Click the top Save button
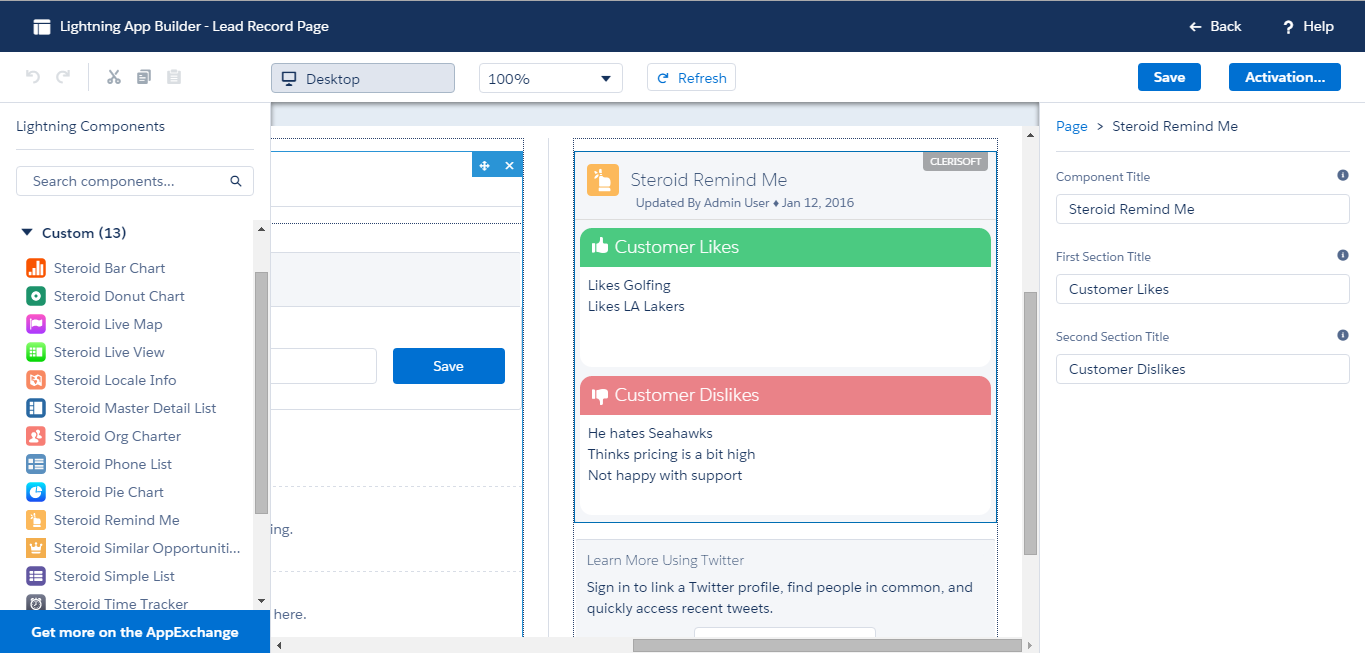Viewport: 1365px width, 653px height. pyautogui.click(x=1169, y=77)
